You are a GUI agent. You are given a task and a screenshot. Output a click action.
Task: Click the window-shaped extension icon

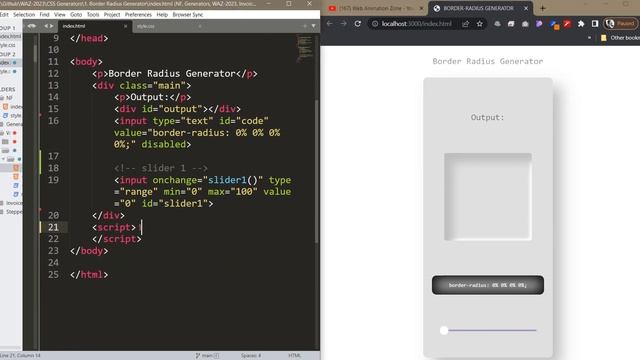pos(511,24)
